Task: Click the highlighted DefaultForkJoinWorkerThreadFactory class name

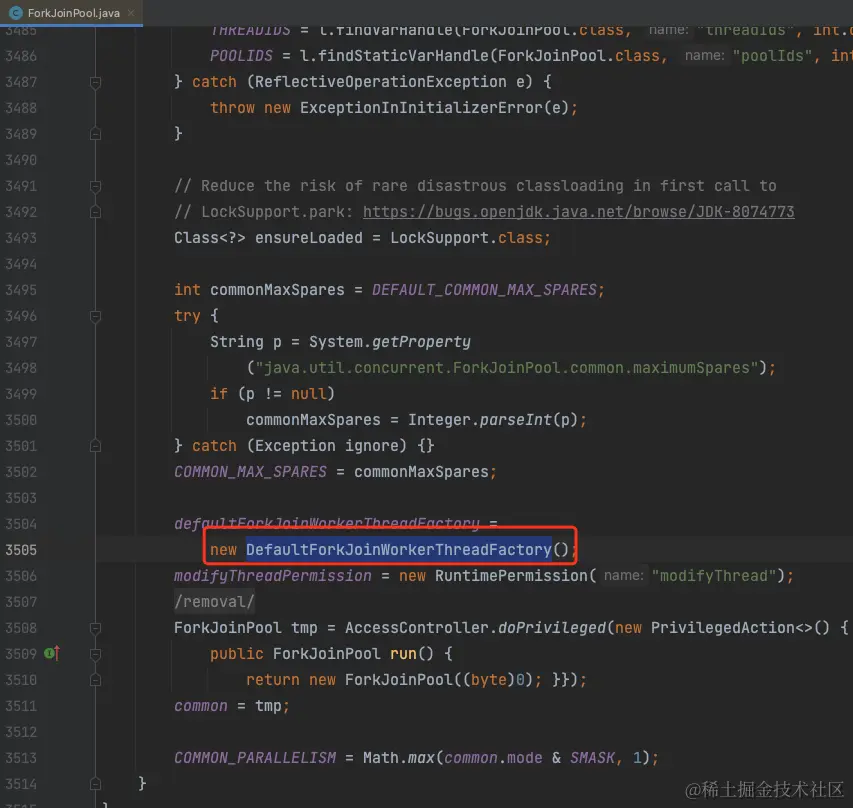Action: tap(399, 550)
